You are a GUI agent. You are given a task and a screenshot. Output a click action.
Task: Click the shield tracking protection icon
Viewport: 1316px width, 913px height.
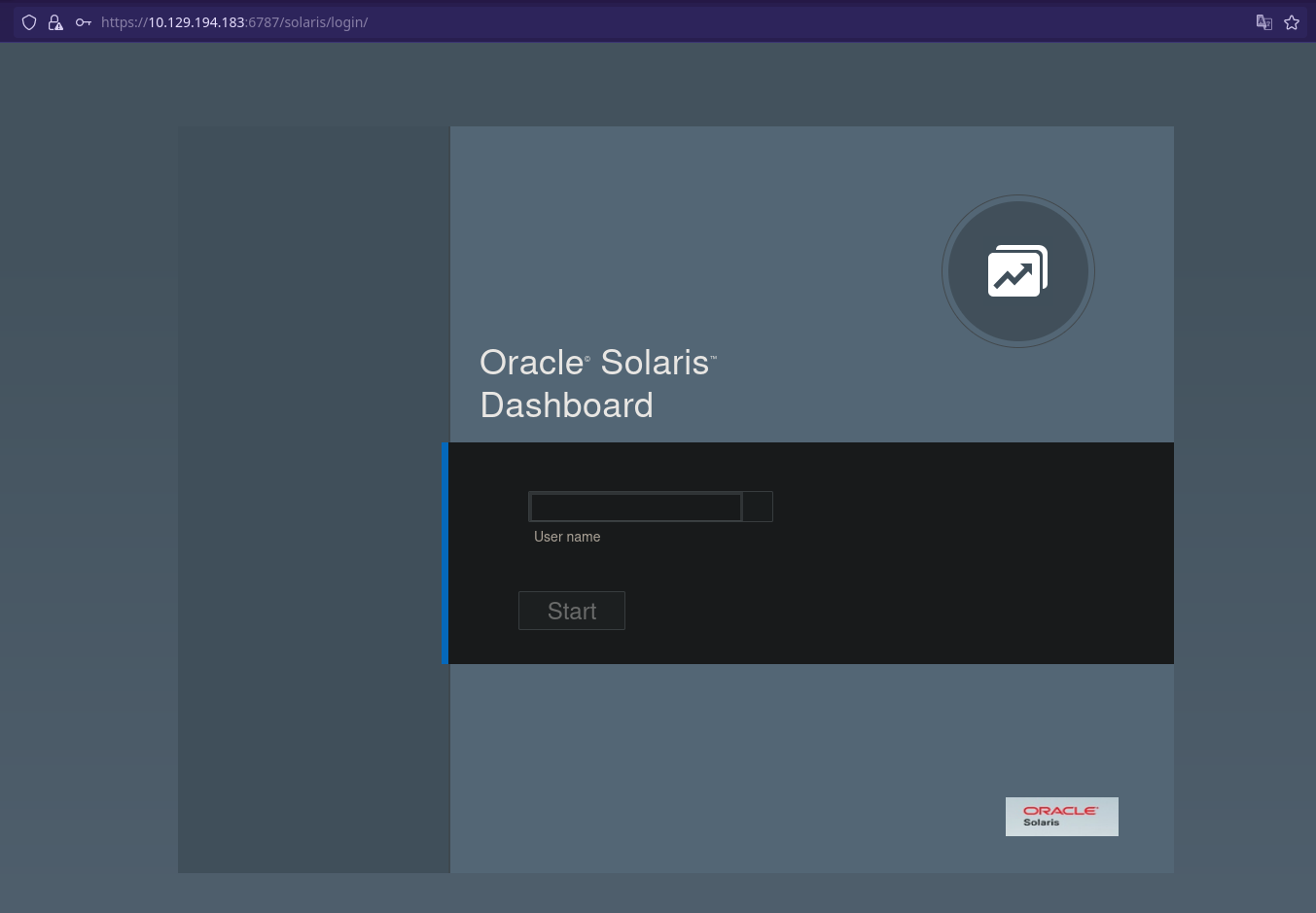pos(29,22)
